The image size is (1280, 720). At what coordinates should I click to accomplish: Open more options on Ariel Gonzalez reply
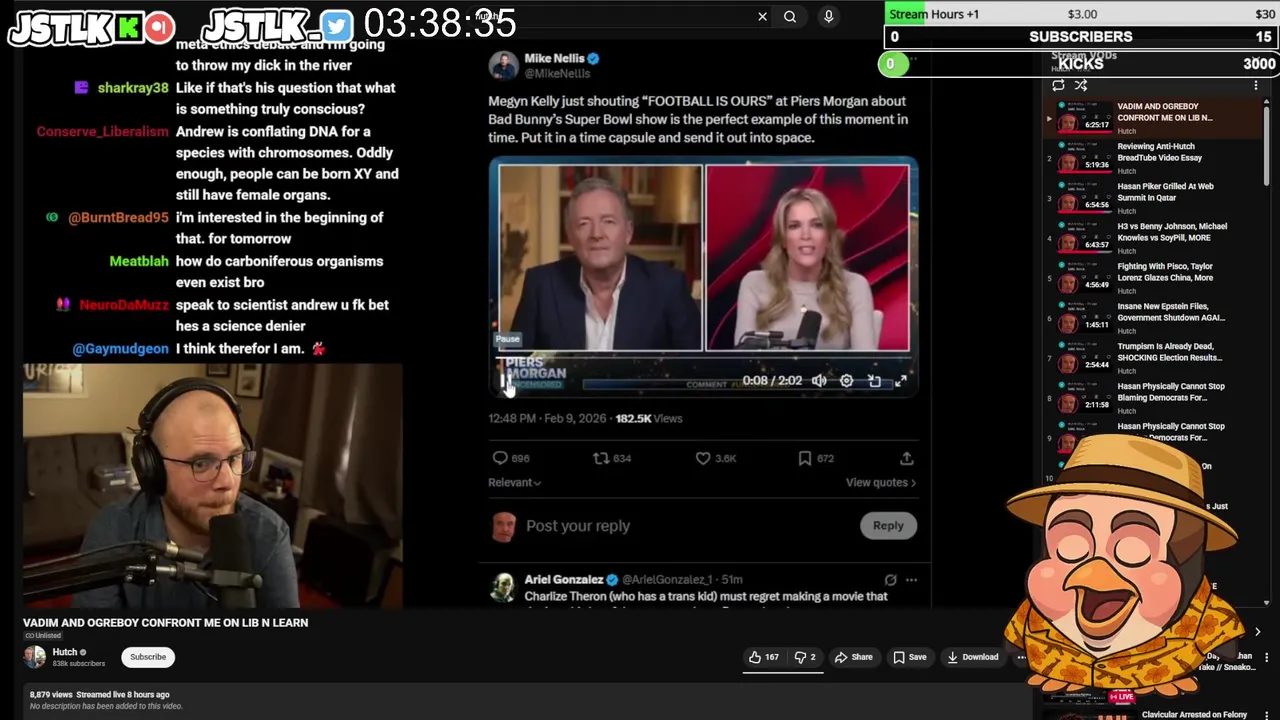[911, 580]
